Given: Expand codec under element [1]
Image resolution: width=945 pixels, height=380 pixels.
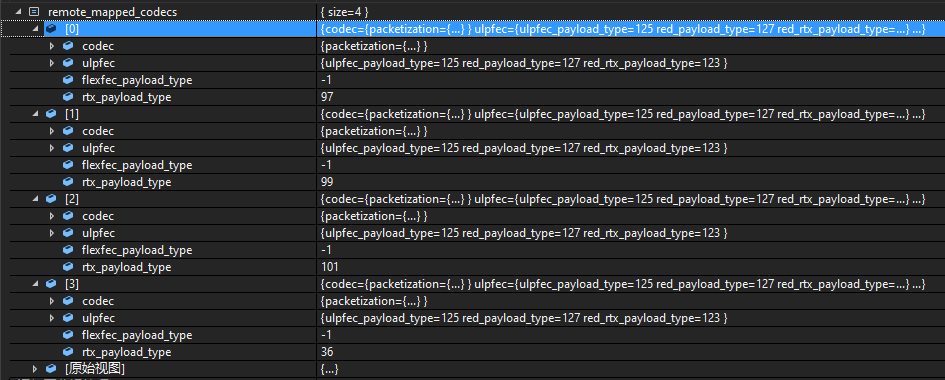Looking at the screenshot, I should pyautogui.click(x=52, y=131).
